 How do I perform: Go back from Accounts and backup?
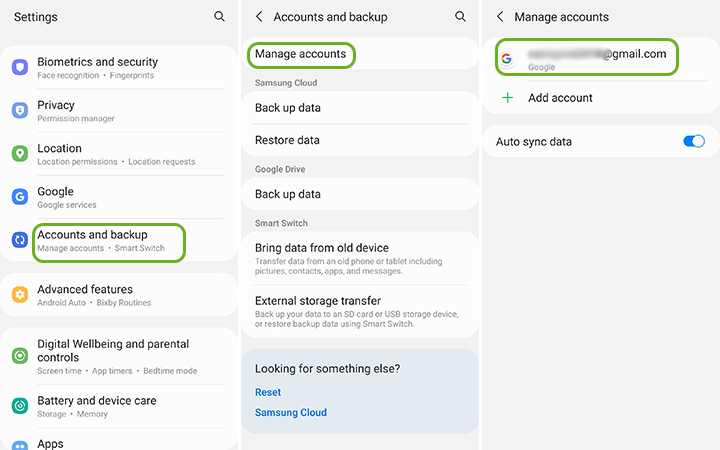tap(260, 17)
